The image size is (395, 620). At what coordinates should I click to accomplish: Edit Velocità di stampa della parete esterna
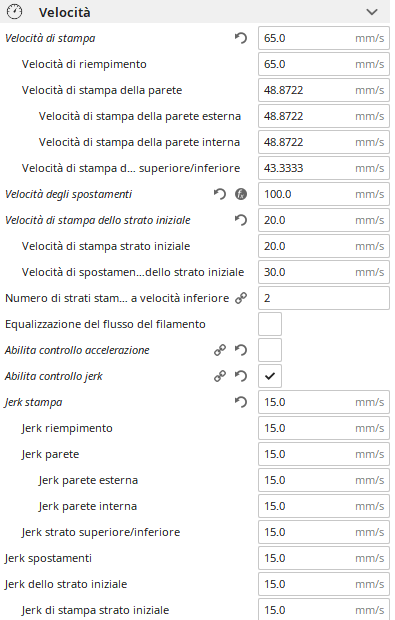324,116
